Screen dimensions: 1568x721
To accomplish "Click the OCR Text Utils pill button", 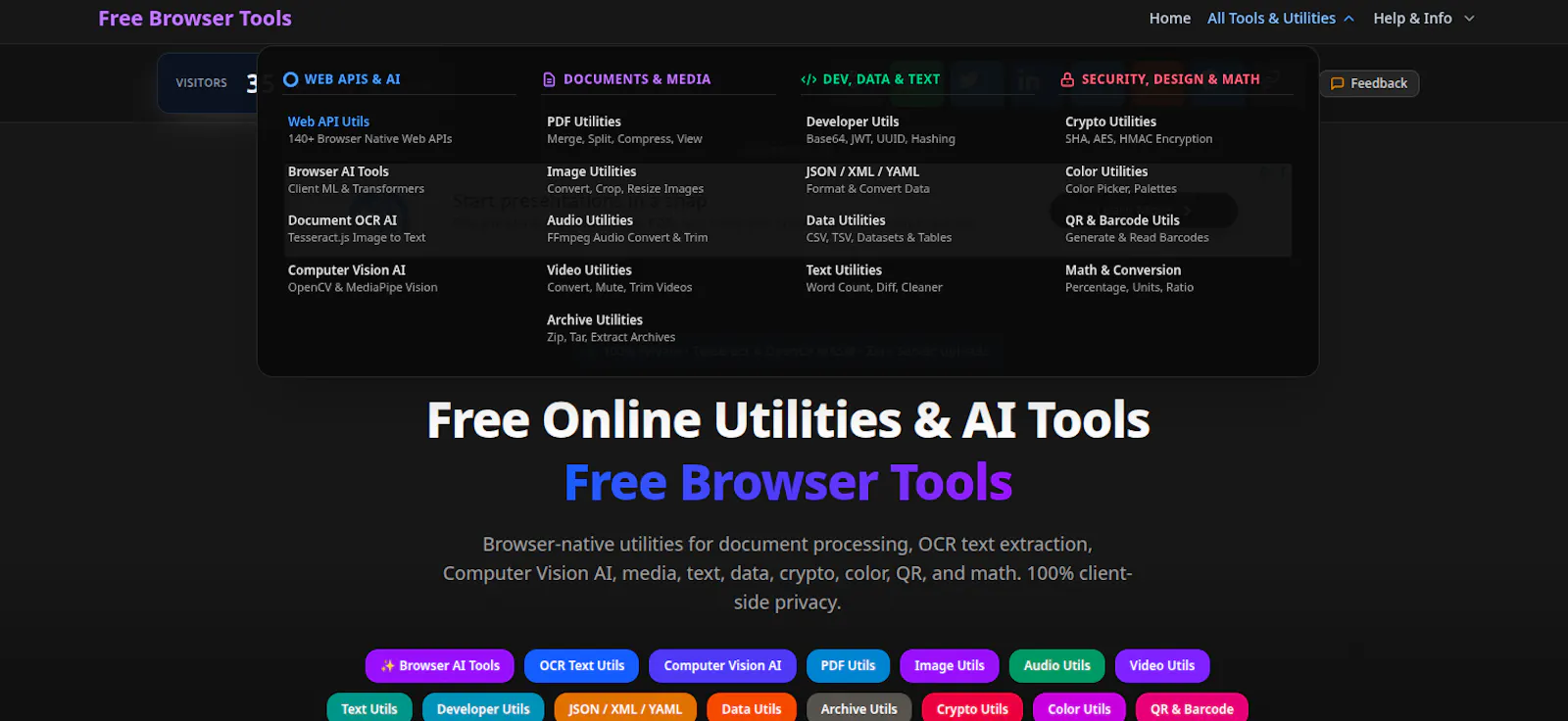I will (582, 666).
